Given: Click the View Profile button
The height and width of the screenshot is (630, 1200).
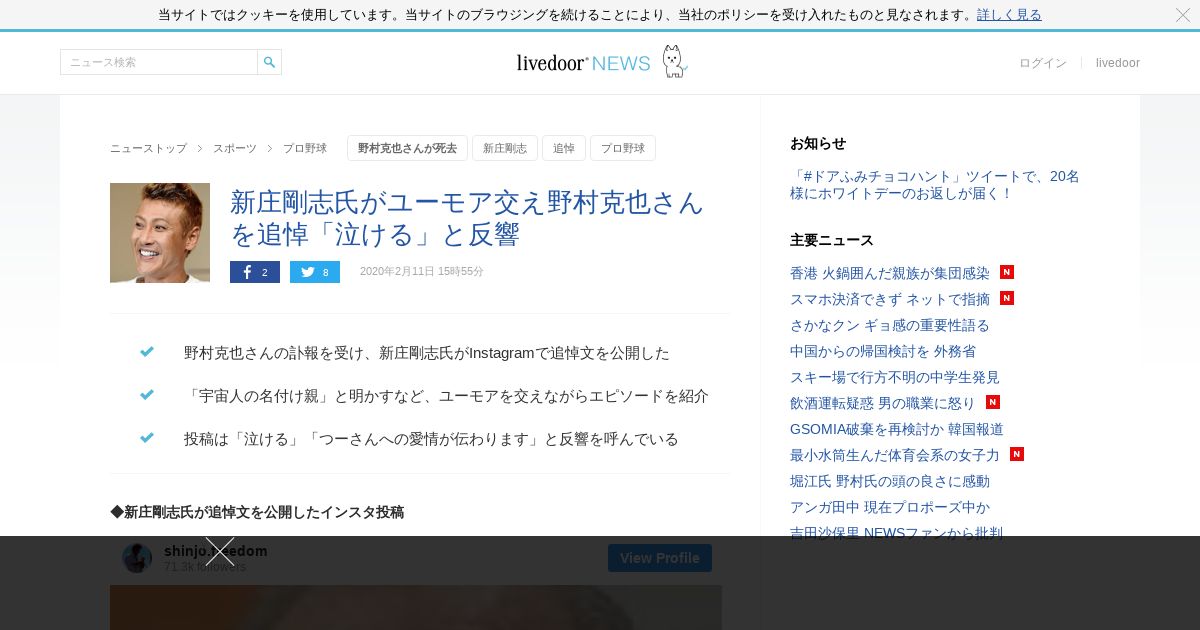Looking at the screenshot, I should (x=660, y=558).
